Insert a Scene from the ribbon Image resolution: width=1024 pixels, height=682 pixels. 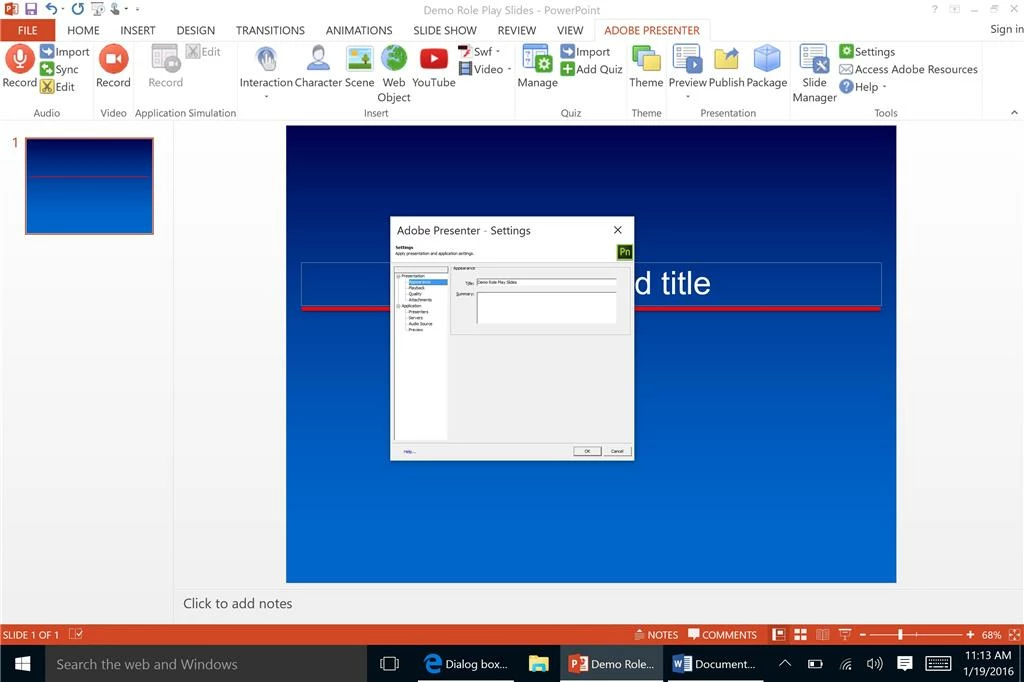(359, 66)
